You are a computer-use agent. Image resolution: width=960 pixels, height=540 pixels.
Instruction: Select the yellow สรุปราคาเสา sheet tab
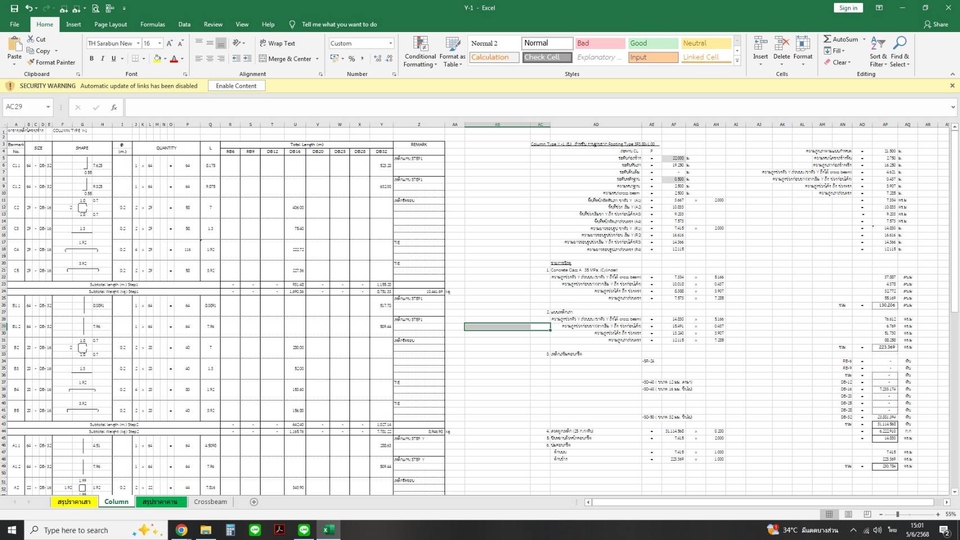(74, 502)
